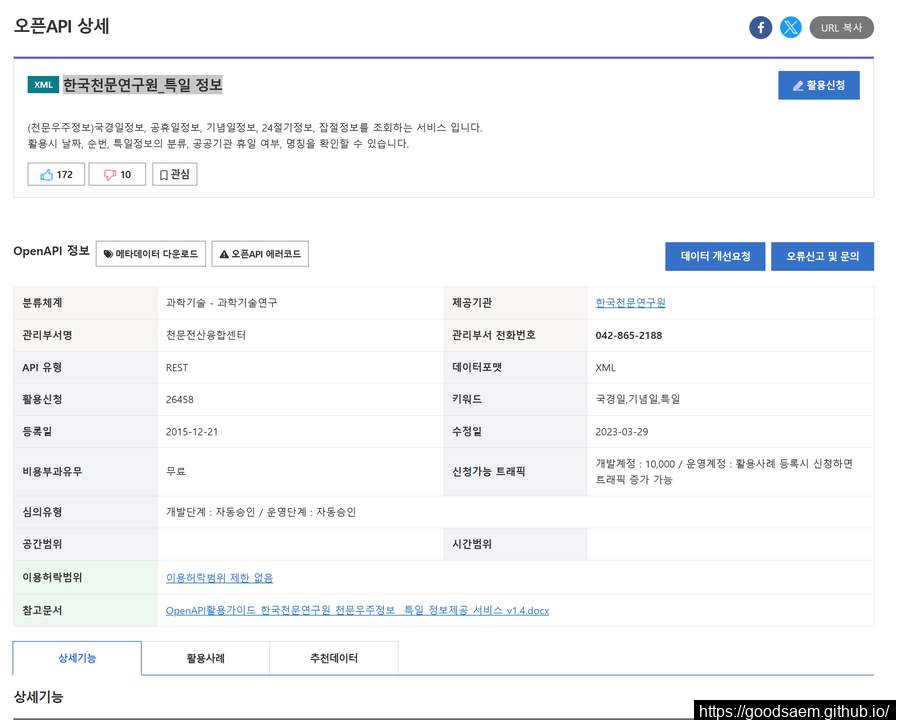Open the 오픈API 에러코드 list
900x727 pixels.
click(x=260, y=254)
